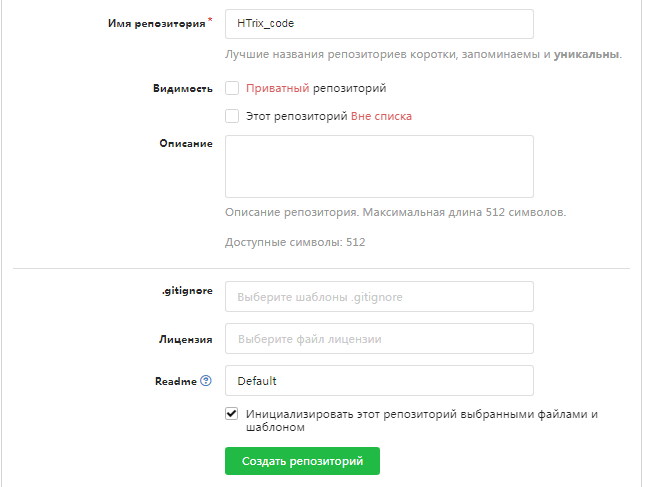The height and width of the screenshot is (487, 645).
Task: Open the .gitignore templates dropdown
Action: (x=379, y=297)
